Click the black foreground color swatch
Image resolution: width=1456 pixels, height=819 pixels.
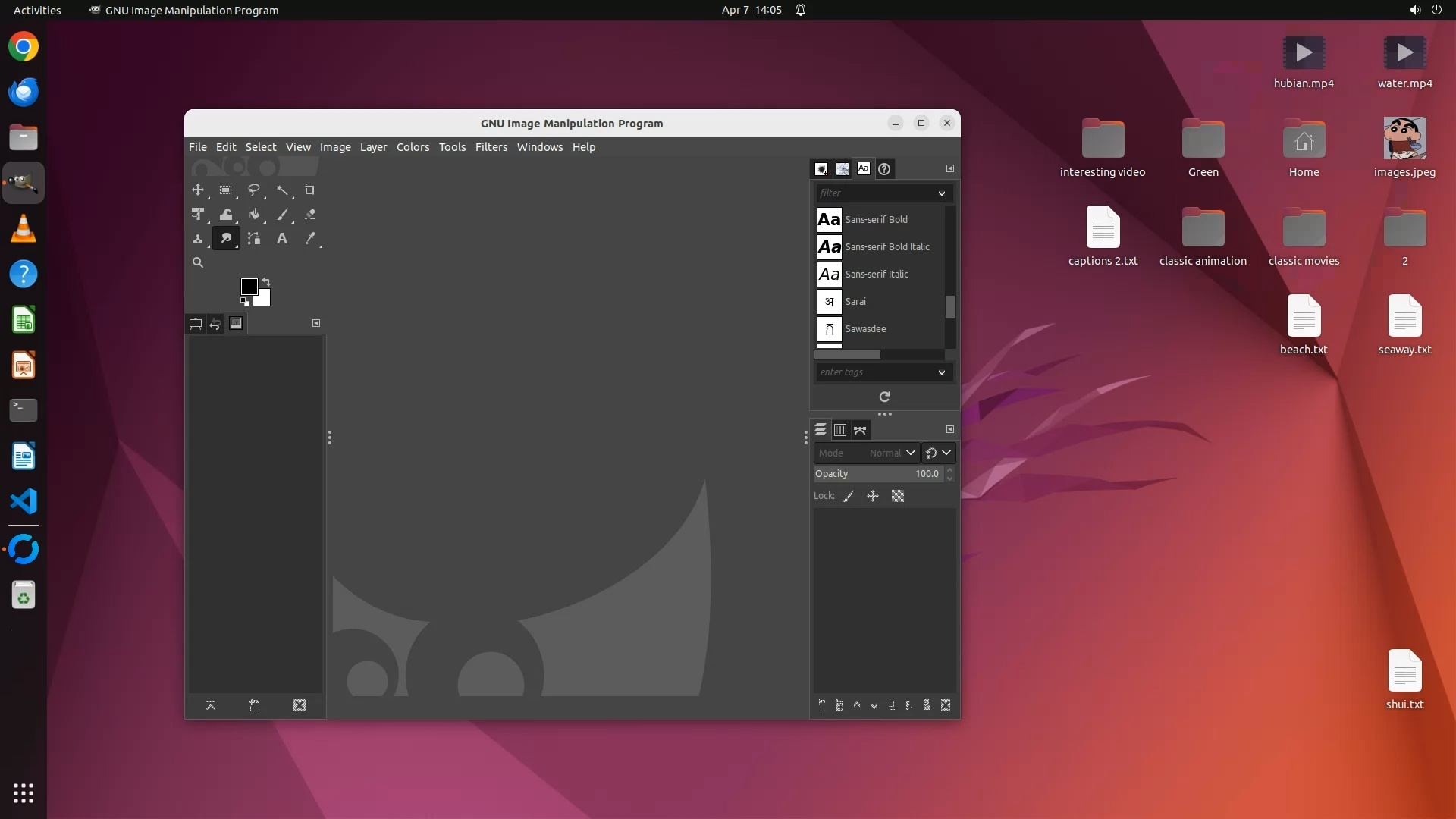(x=249, y=287)
